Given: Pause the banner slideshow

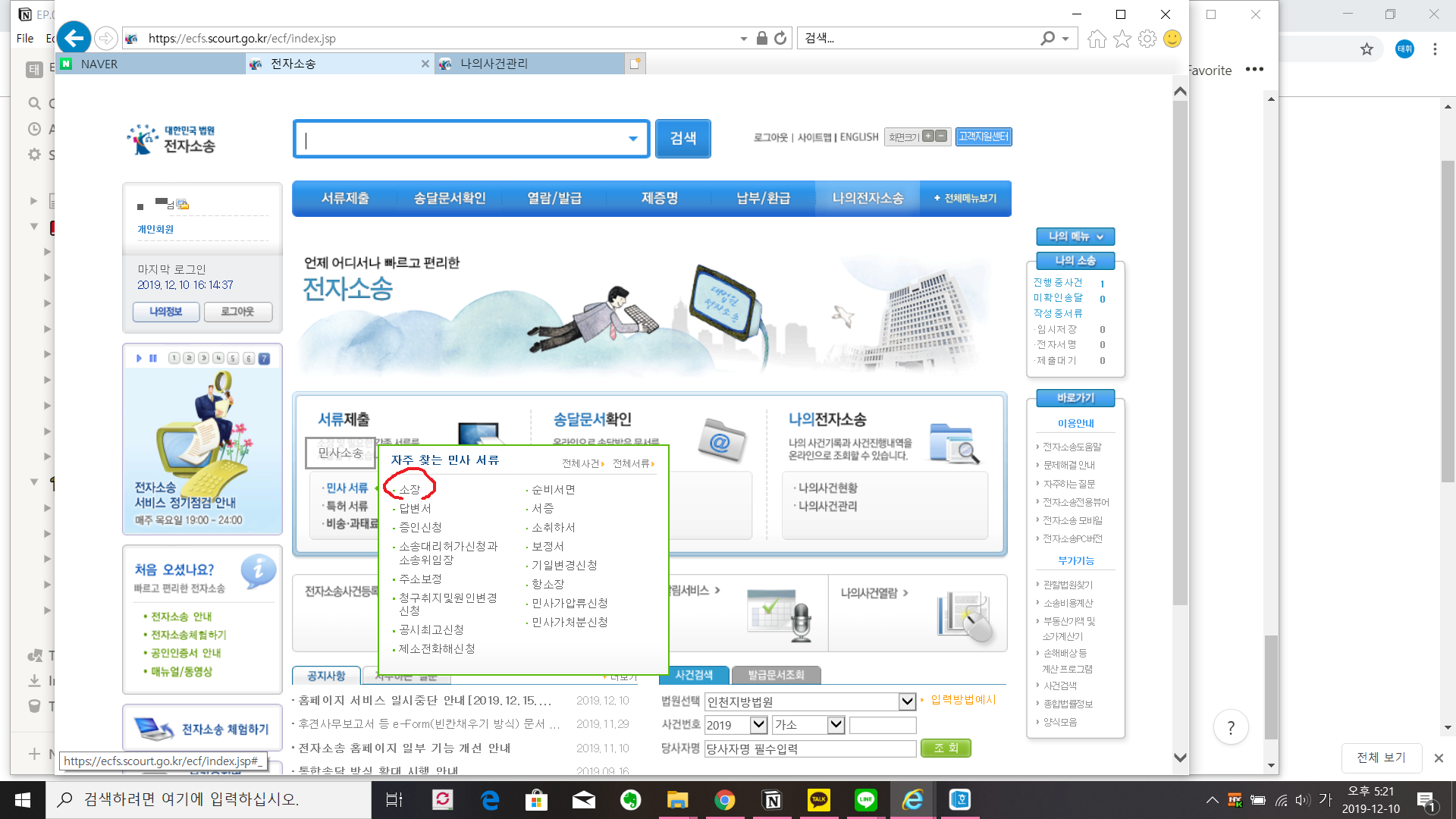Looking at the screenshot, I should pyautogui.click(x=153, y=358).
